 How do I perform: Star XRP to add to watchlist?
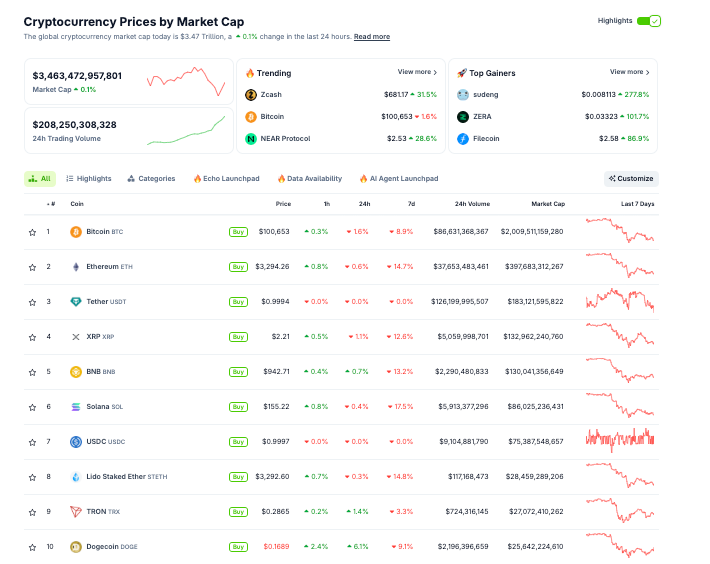click(x=32, y=337)
